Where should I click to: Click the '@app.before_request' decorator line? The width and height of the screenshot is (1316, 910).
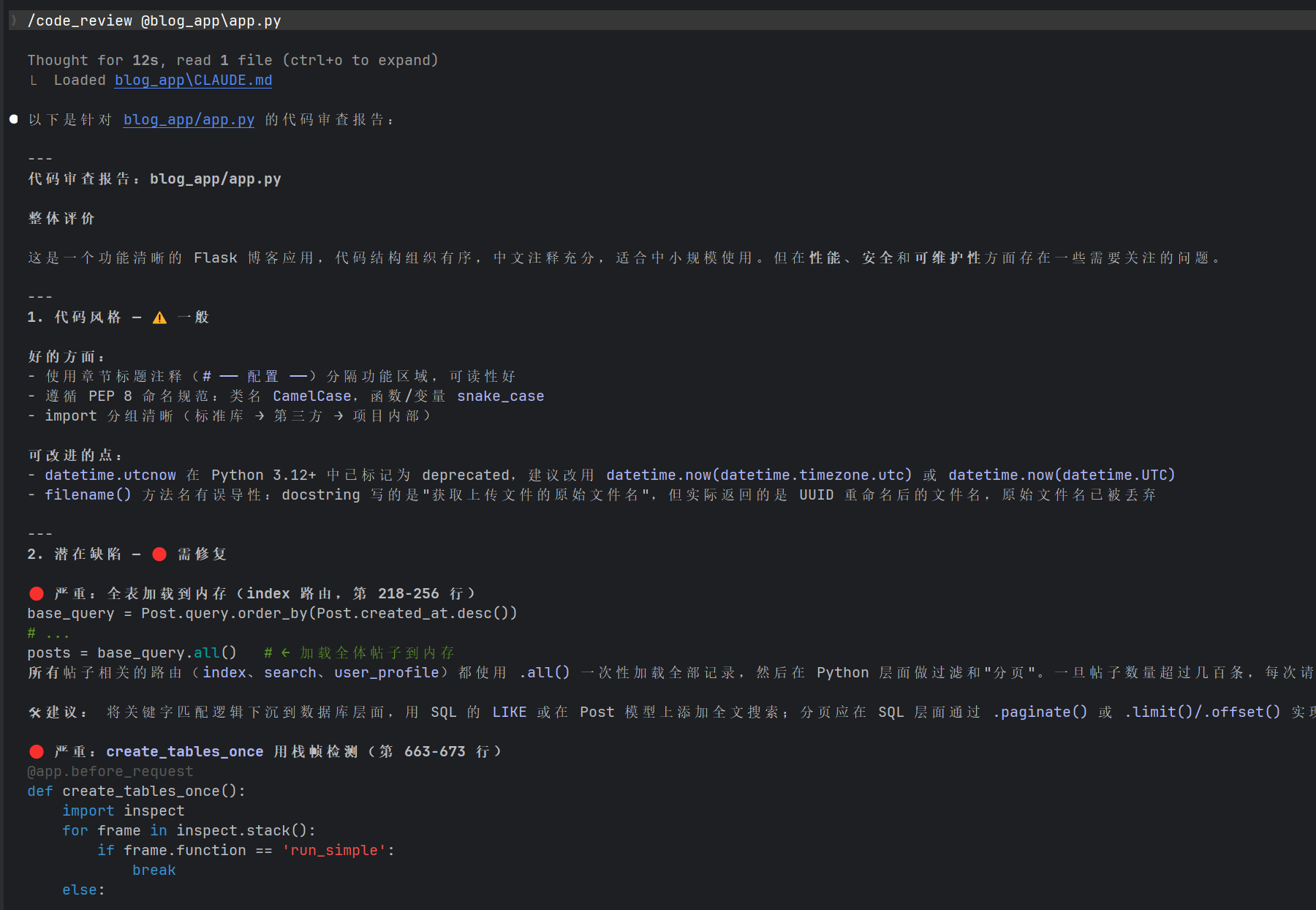click(x=110, y=772)
